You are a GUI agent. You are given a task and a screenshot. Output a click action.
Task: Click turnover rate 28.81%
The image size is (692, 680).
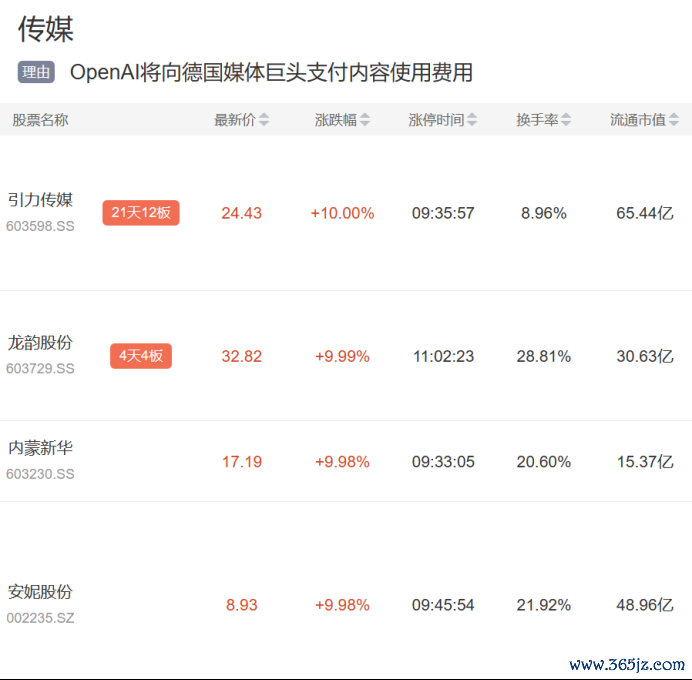point(544,356)
